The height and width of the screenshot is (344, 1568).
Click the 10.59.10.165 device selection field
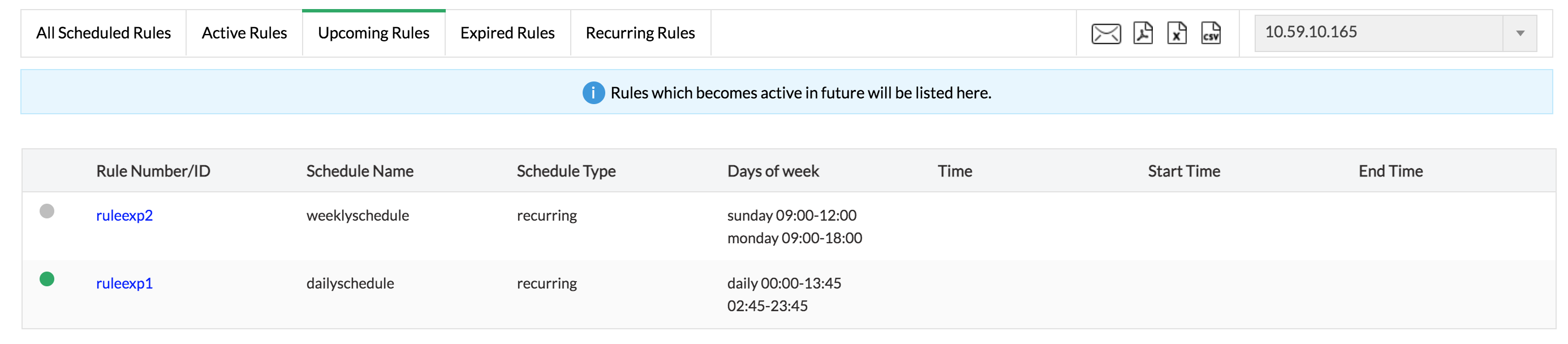[1376, 33]
